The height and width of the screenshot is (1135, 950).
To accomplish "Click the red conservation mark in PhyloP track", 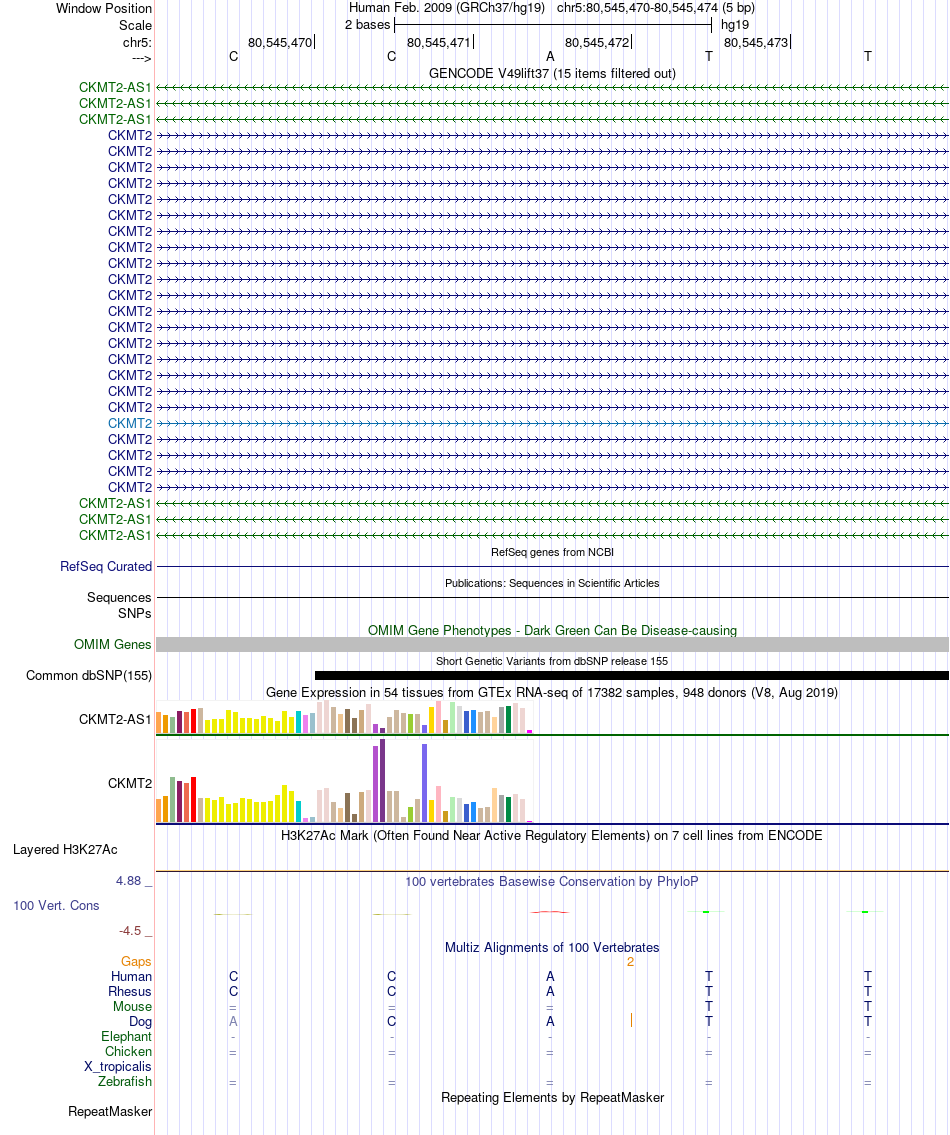I will tap(550, 912).
